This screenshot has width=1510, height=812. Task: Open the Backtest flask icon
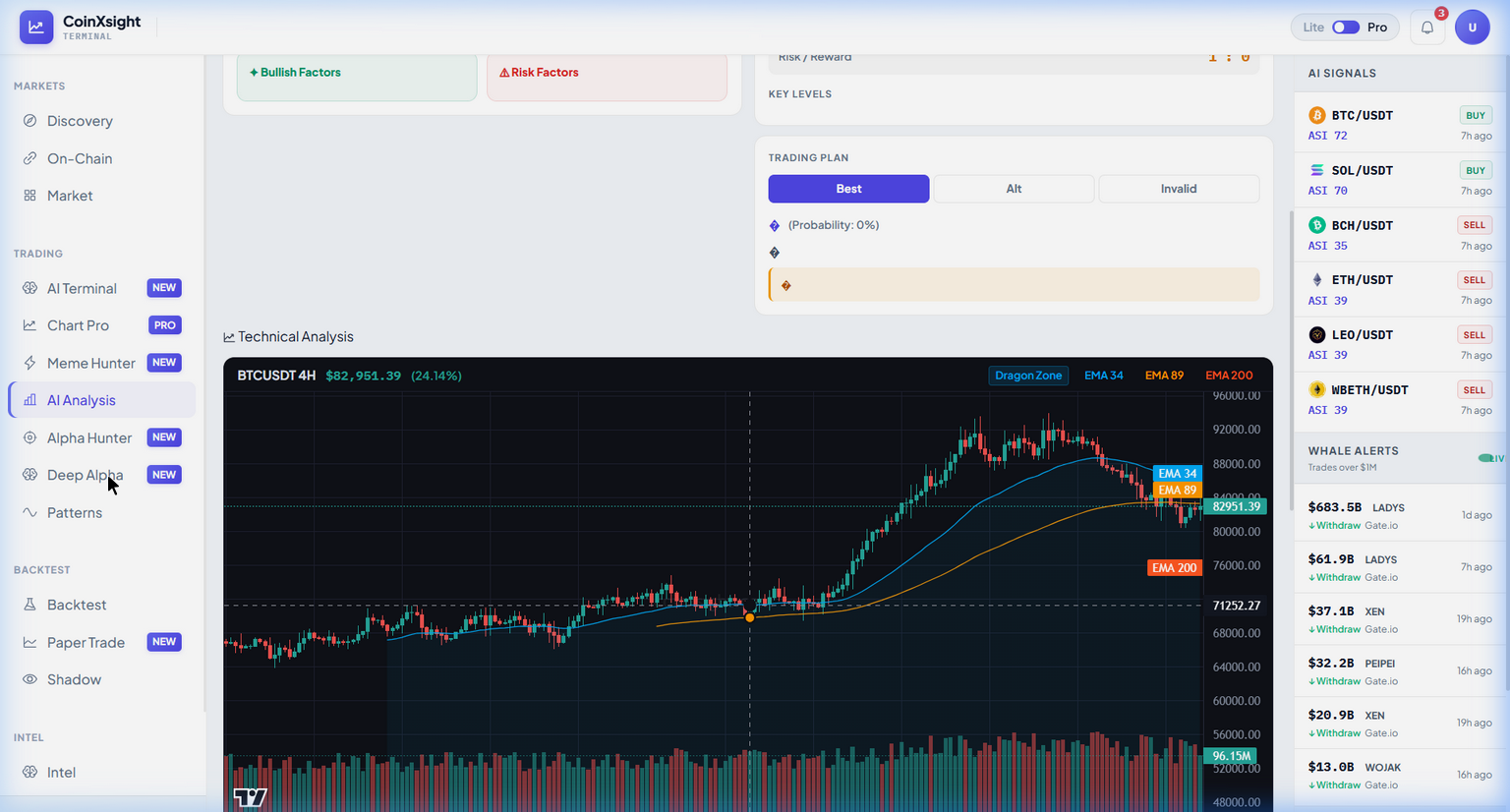pos(29,605)
